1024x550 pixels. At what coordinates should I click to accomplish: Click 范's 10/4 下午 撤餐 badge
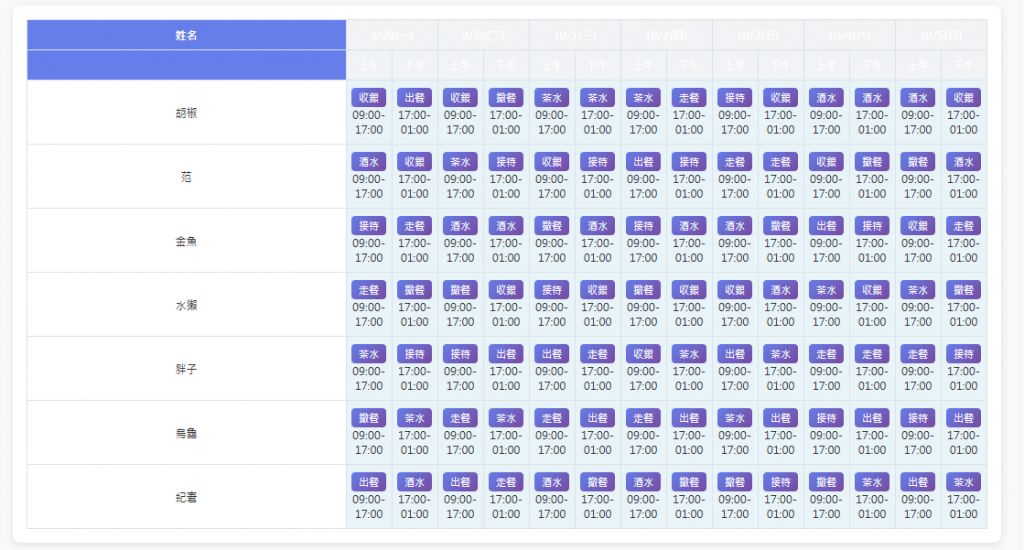(x=872, y=161)
